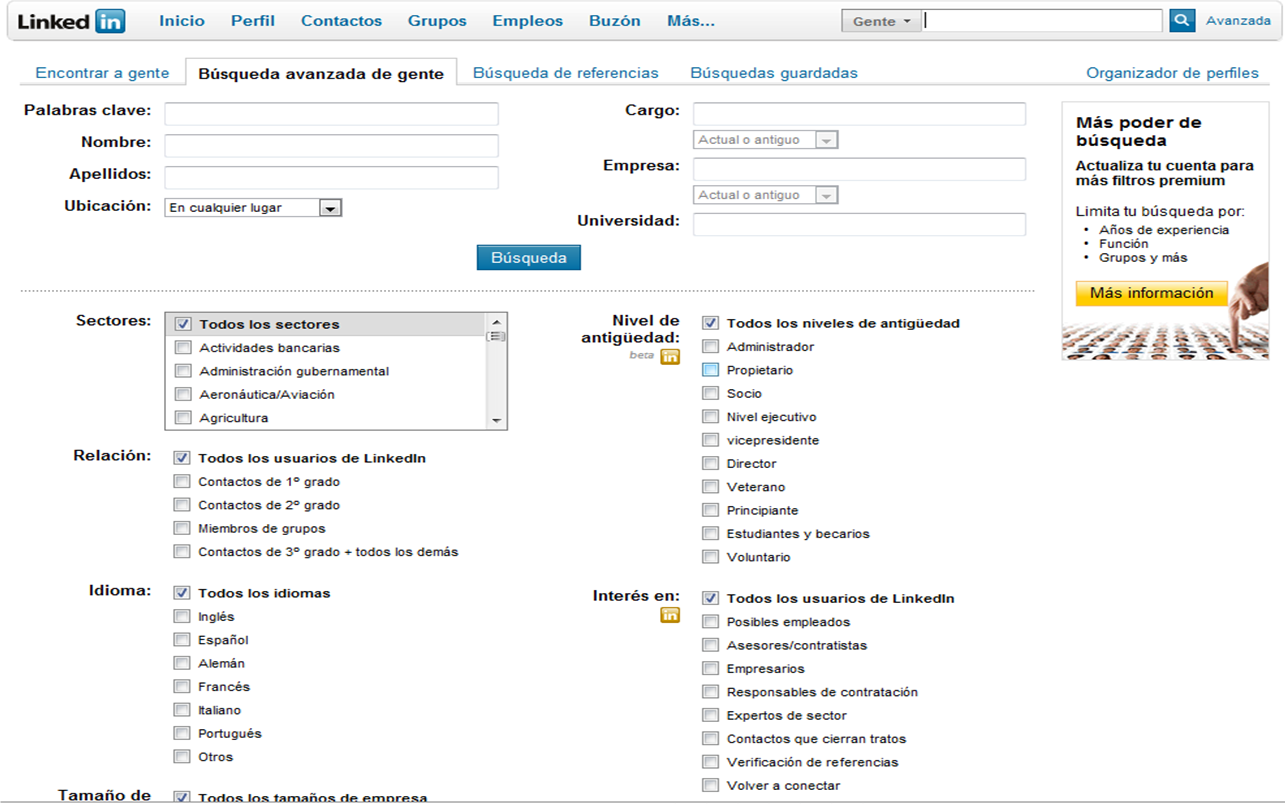Image resolution: width=1285 pixels, height=804 pixels.
Task: Open Organizador de perfiles link
Action: point(1173,73)
